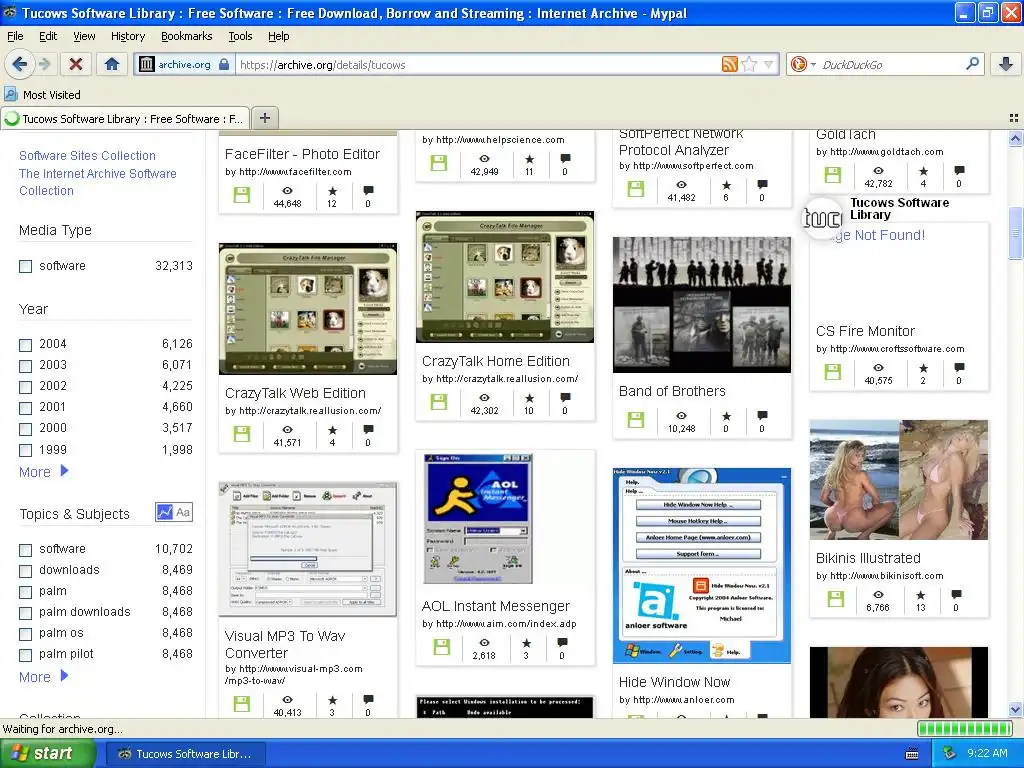Click the favorites star under CrazyTalk Web Edition
Screen dimensions: 1024x768
(332, 430)
